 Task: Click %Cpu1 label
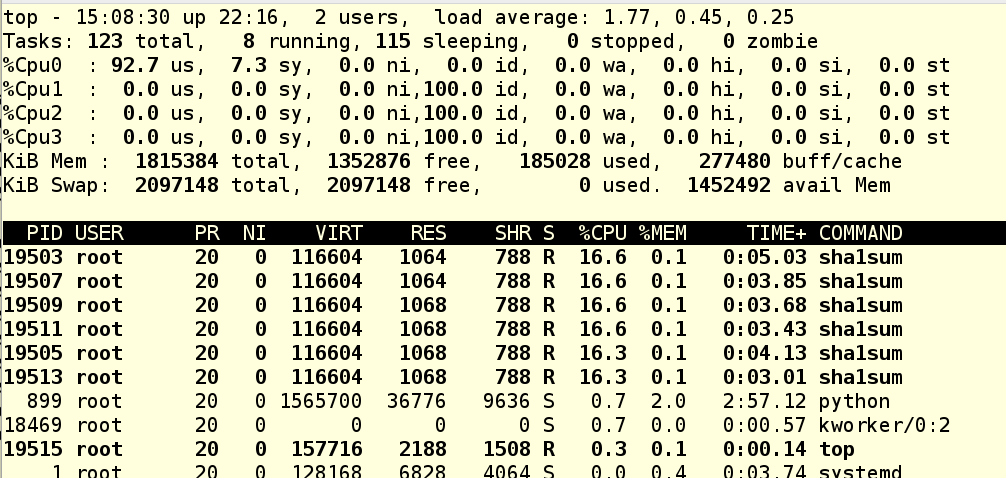[33, 89]
